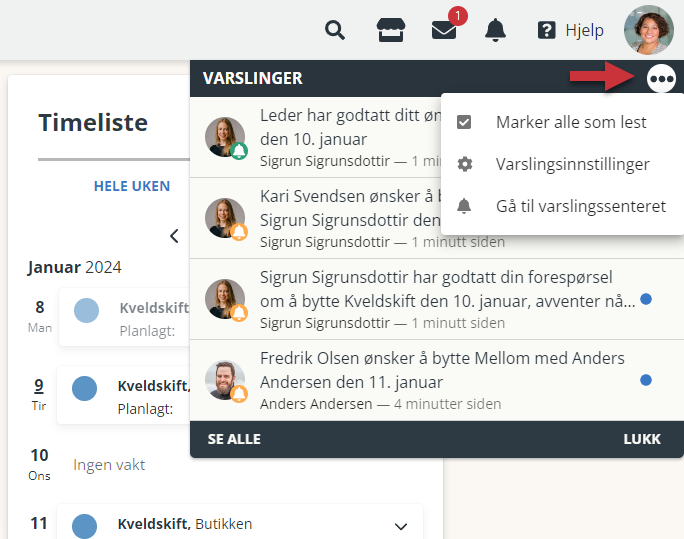Viewport: 684px width, 539px height.
Task: Open the shop storefront icon
Action: pyautogui.click(x=390, y=30)
